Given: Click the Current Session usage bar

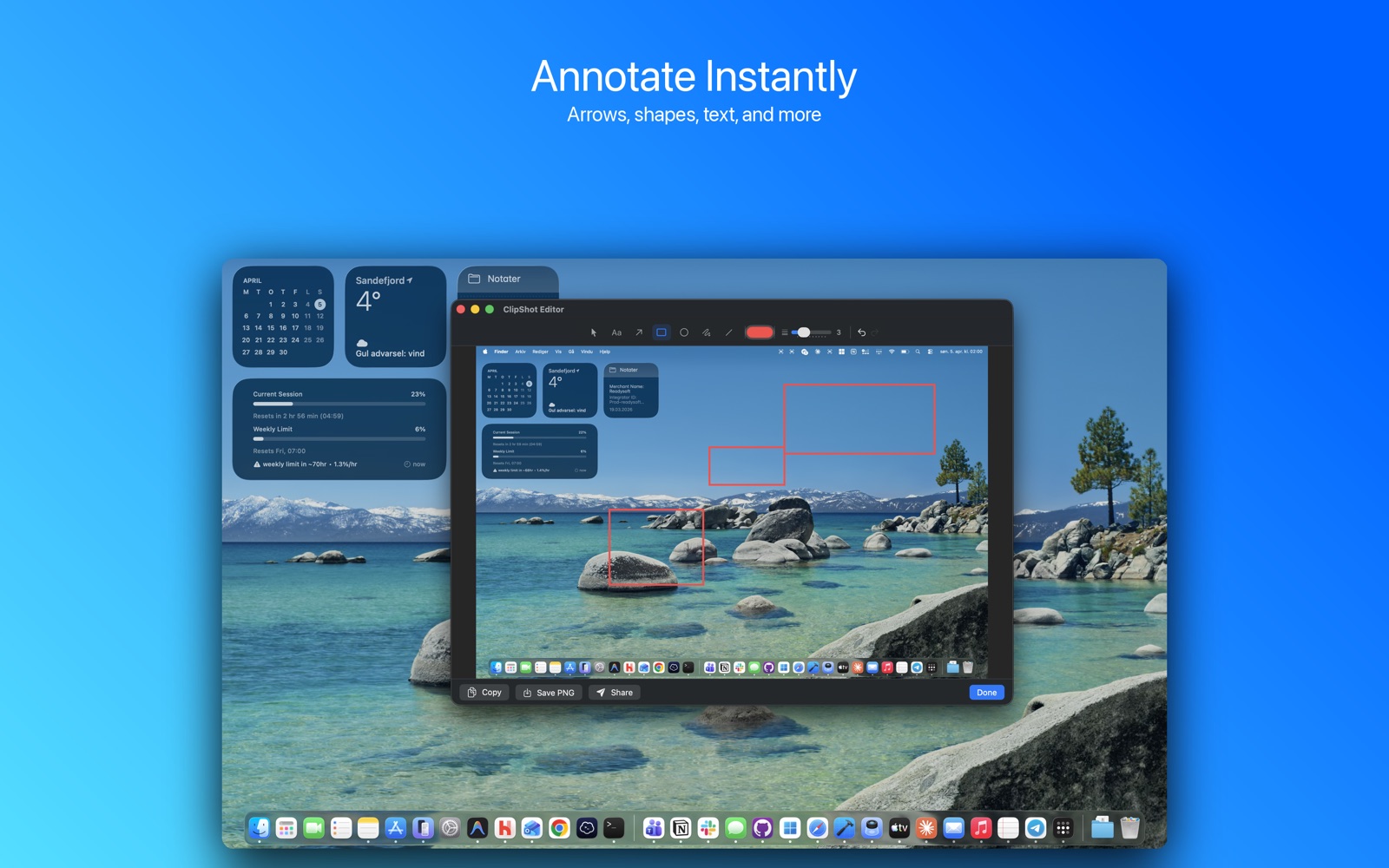Looking at the screenshot, I should pyautogui.click(x=339, y=404).
